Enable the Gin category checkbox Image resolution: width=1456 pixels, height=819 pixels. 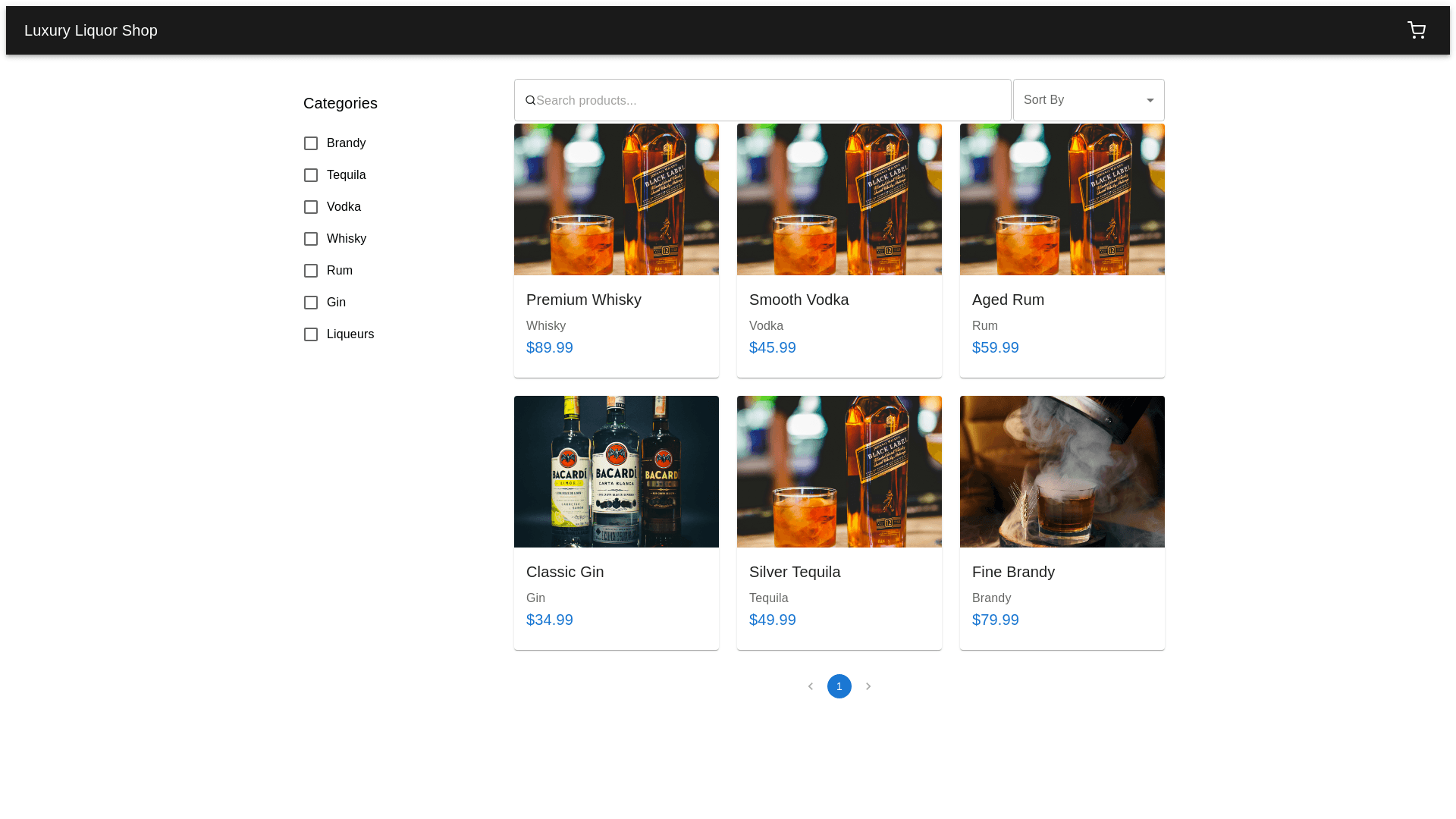pos(311,302)
